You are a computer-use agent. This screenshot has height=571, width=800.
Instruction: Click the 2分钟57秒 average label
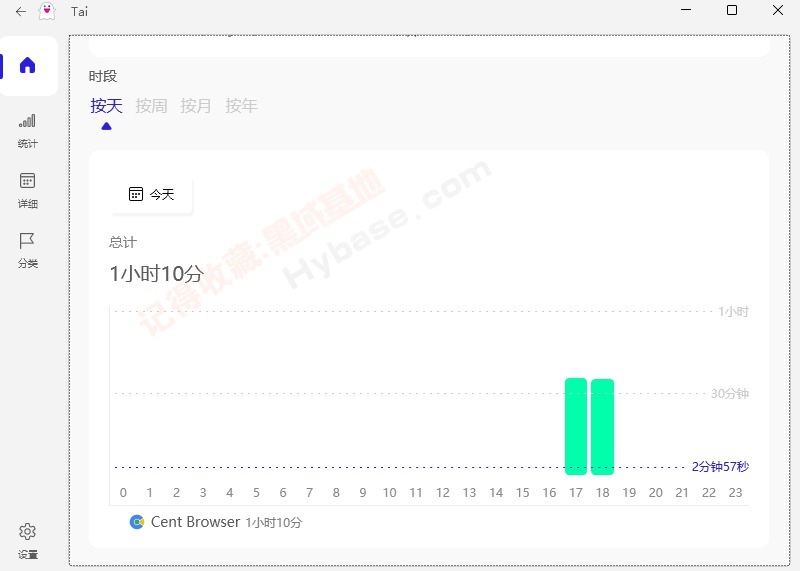pyautogui.click(x=720, y=466)
